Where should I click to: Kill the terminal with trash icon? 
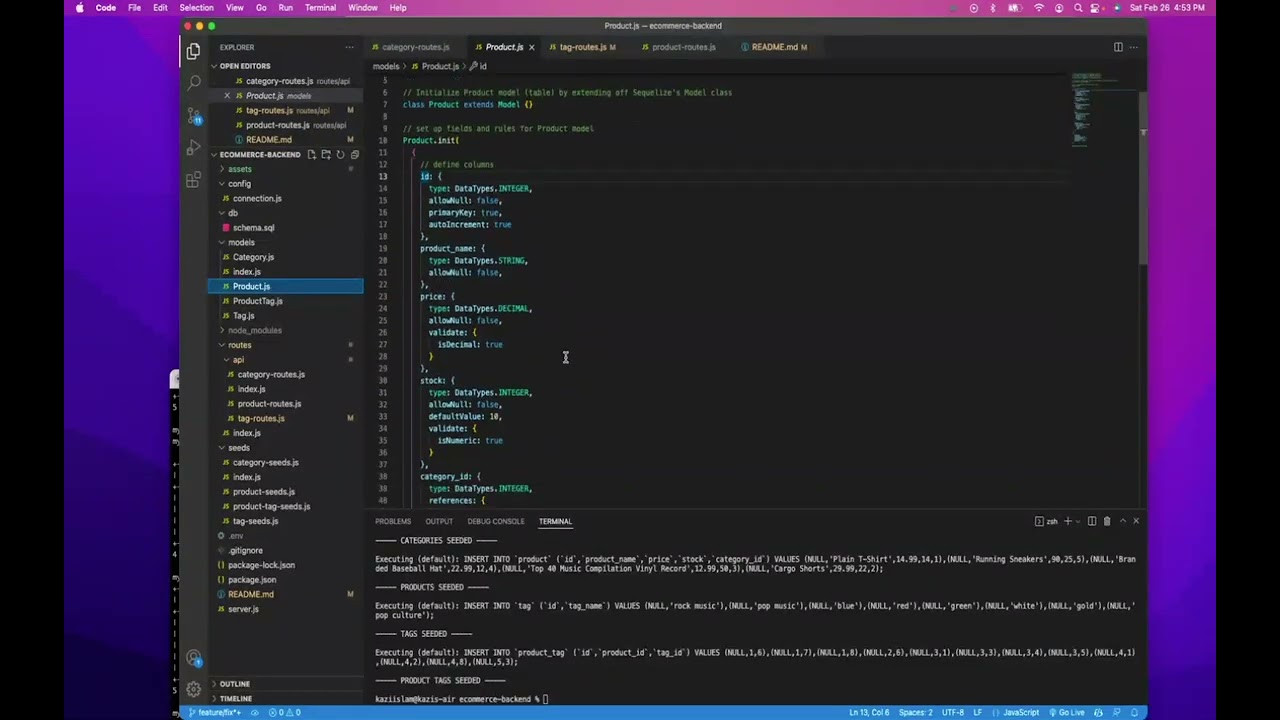[1107, 521]
